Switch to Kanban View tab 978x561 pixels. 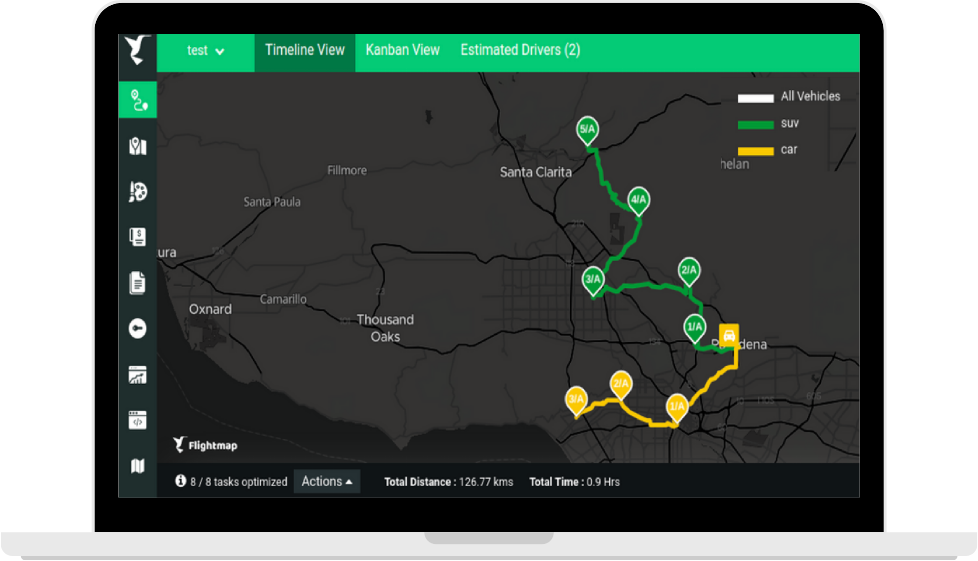(x=402, y=51)
